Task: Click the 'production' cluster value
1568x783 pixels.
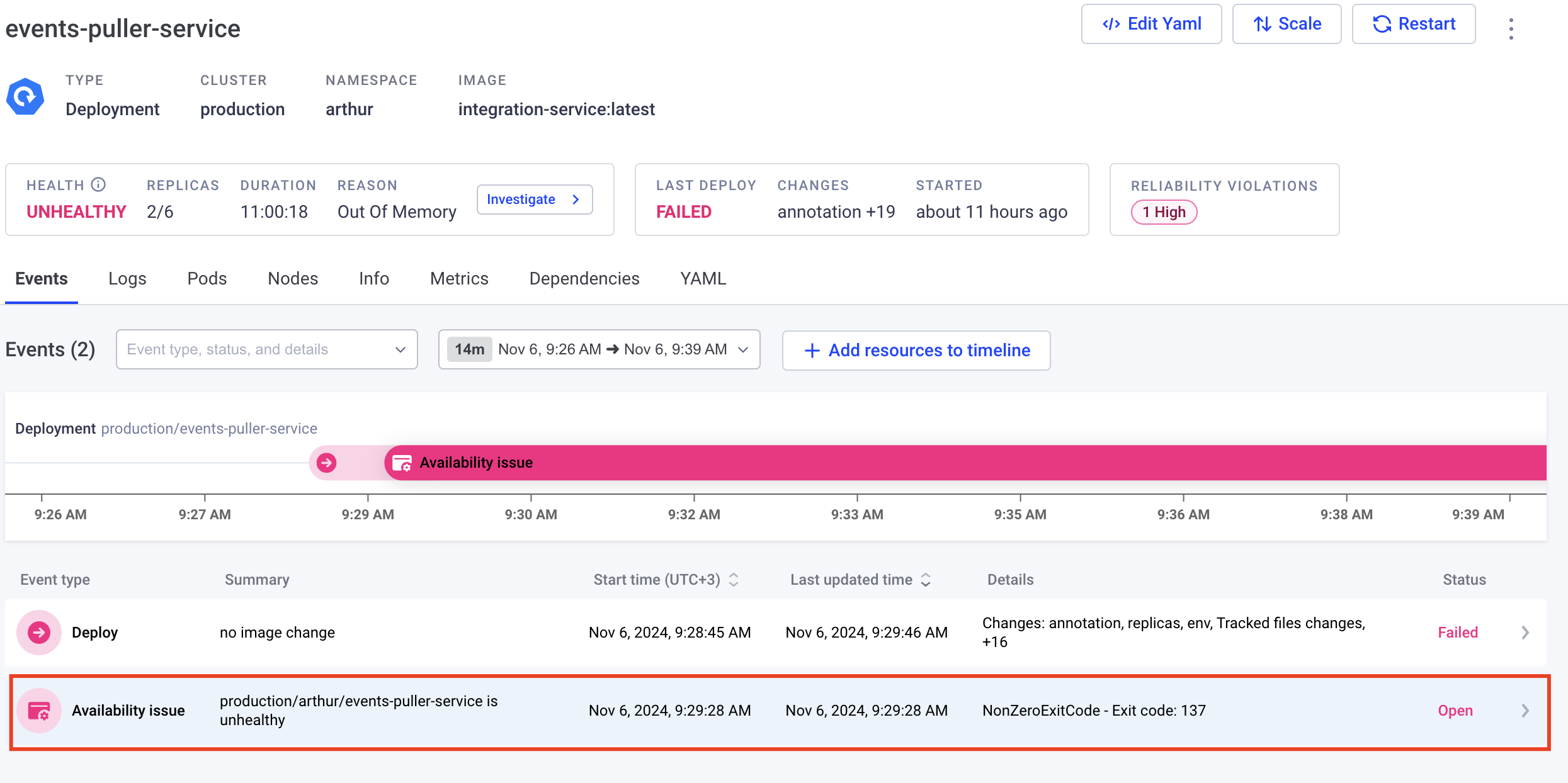Action: (x=242, y=110)
